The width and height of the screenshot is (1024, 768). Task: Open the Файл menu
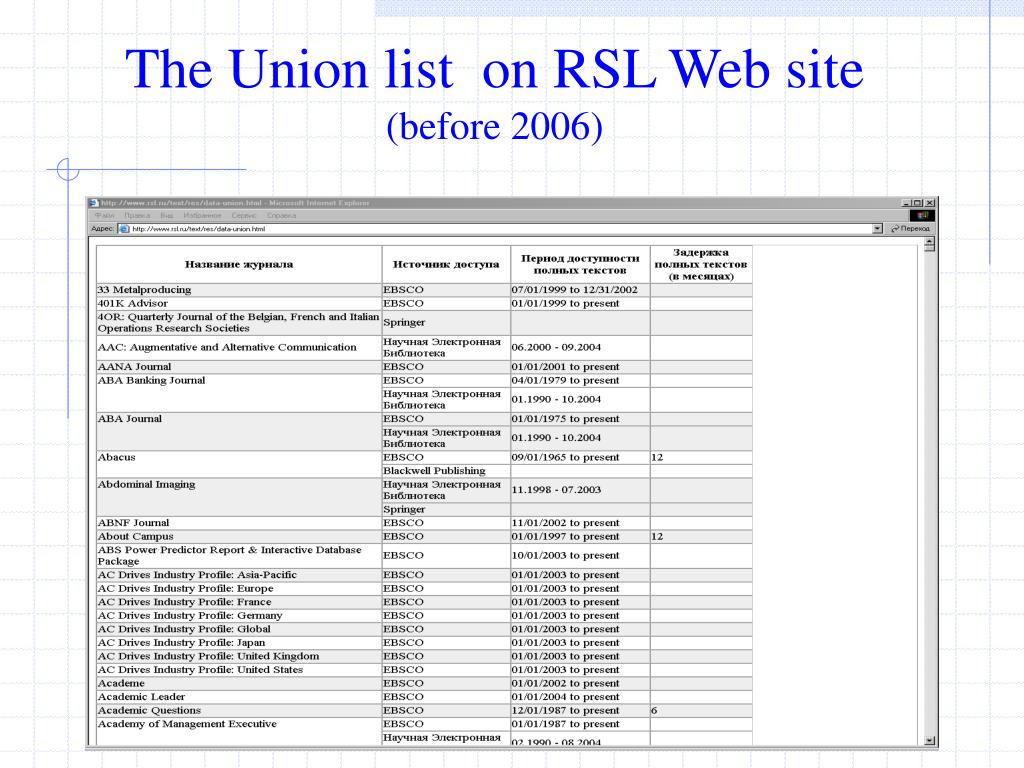[105, 213]
